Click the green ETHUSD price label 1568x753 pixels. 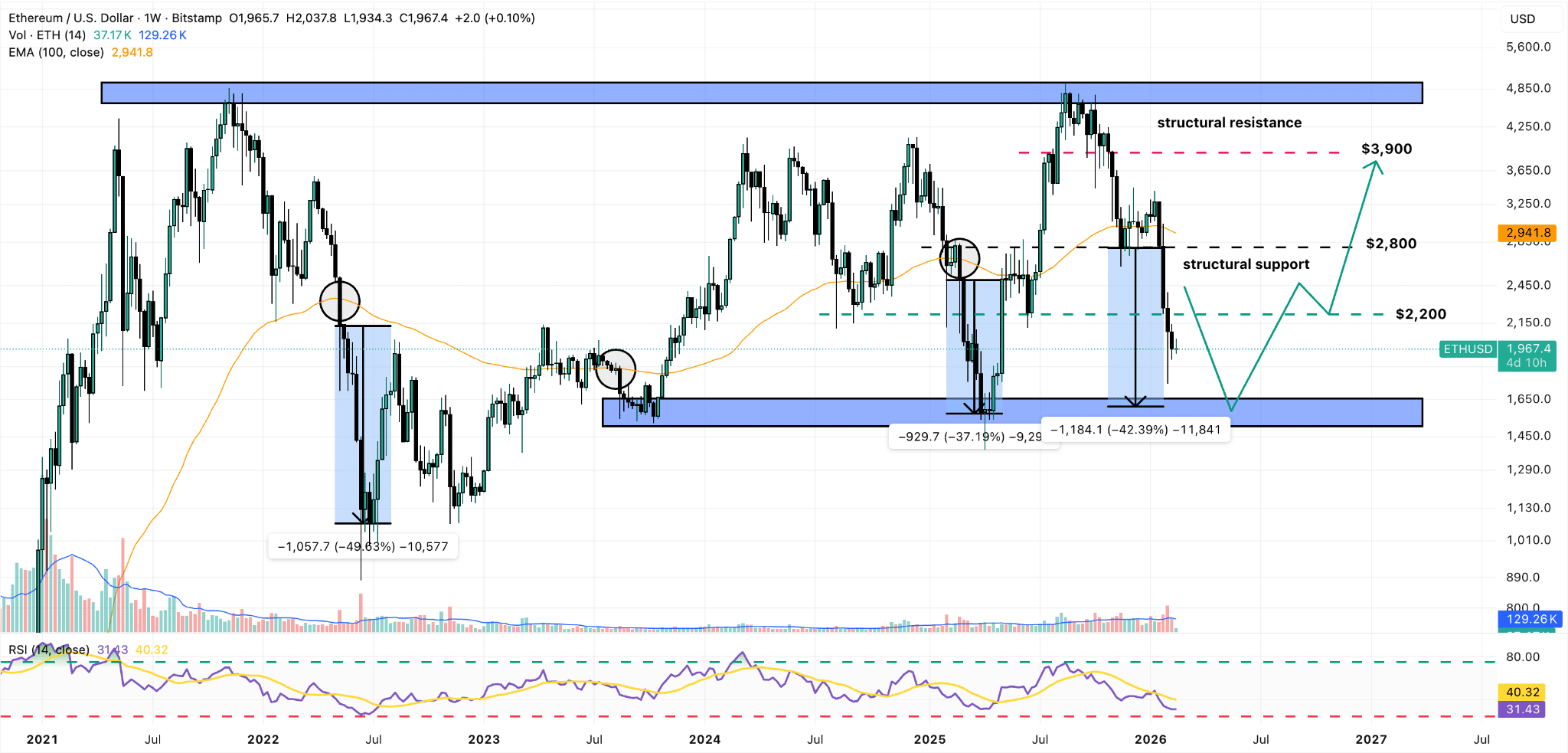[1467, 349]
